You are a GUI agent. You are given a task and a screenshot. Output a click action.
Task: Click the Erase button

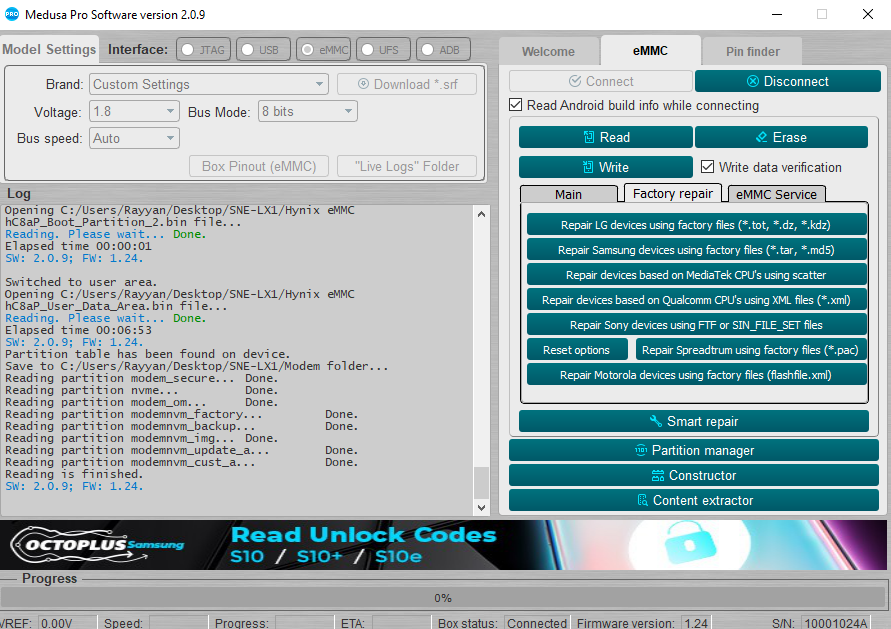coord(781,138)
